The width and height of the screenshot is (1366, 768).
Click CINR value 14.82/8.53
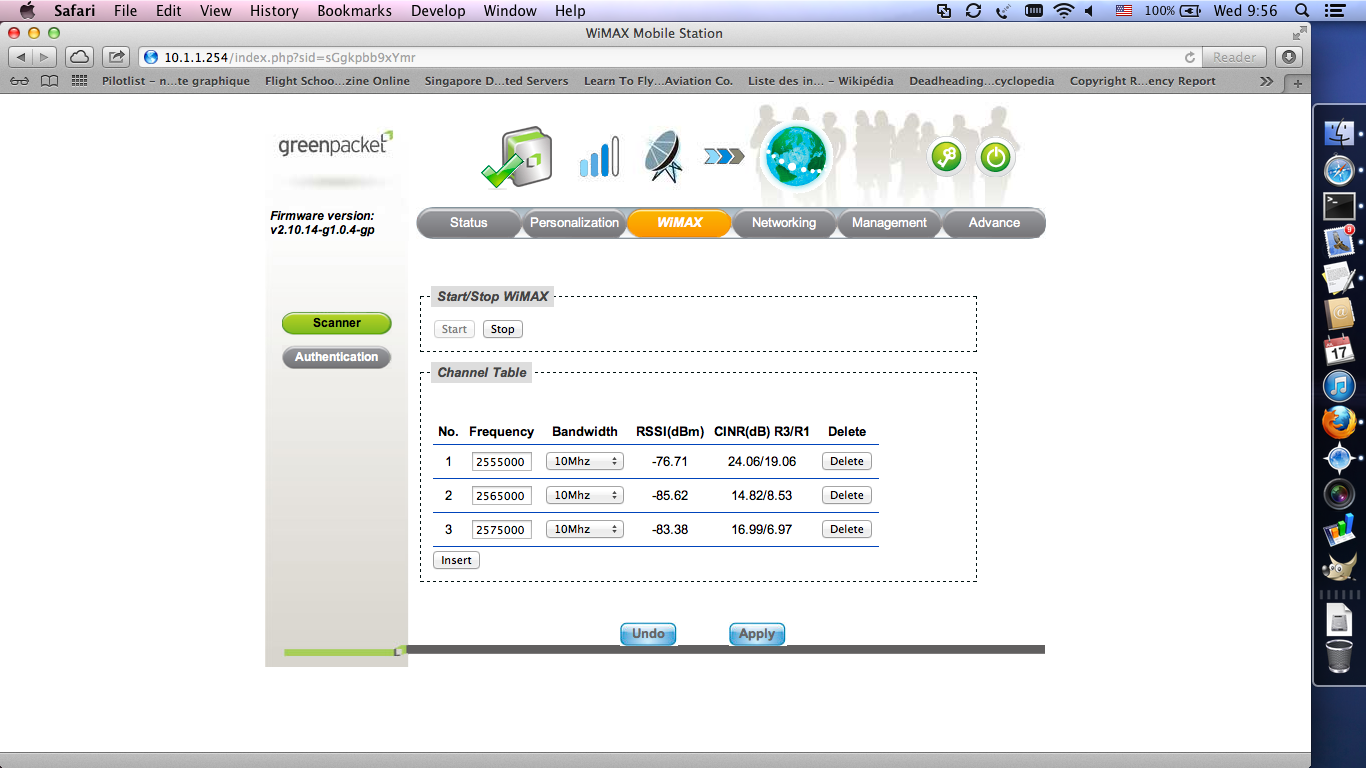762,495
